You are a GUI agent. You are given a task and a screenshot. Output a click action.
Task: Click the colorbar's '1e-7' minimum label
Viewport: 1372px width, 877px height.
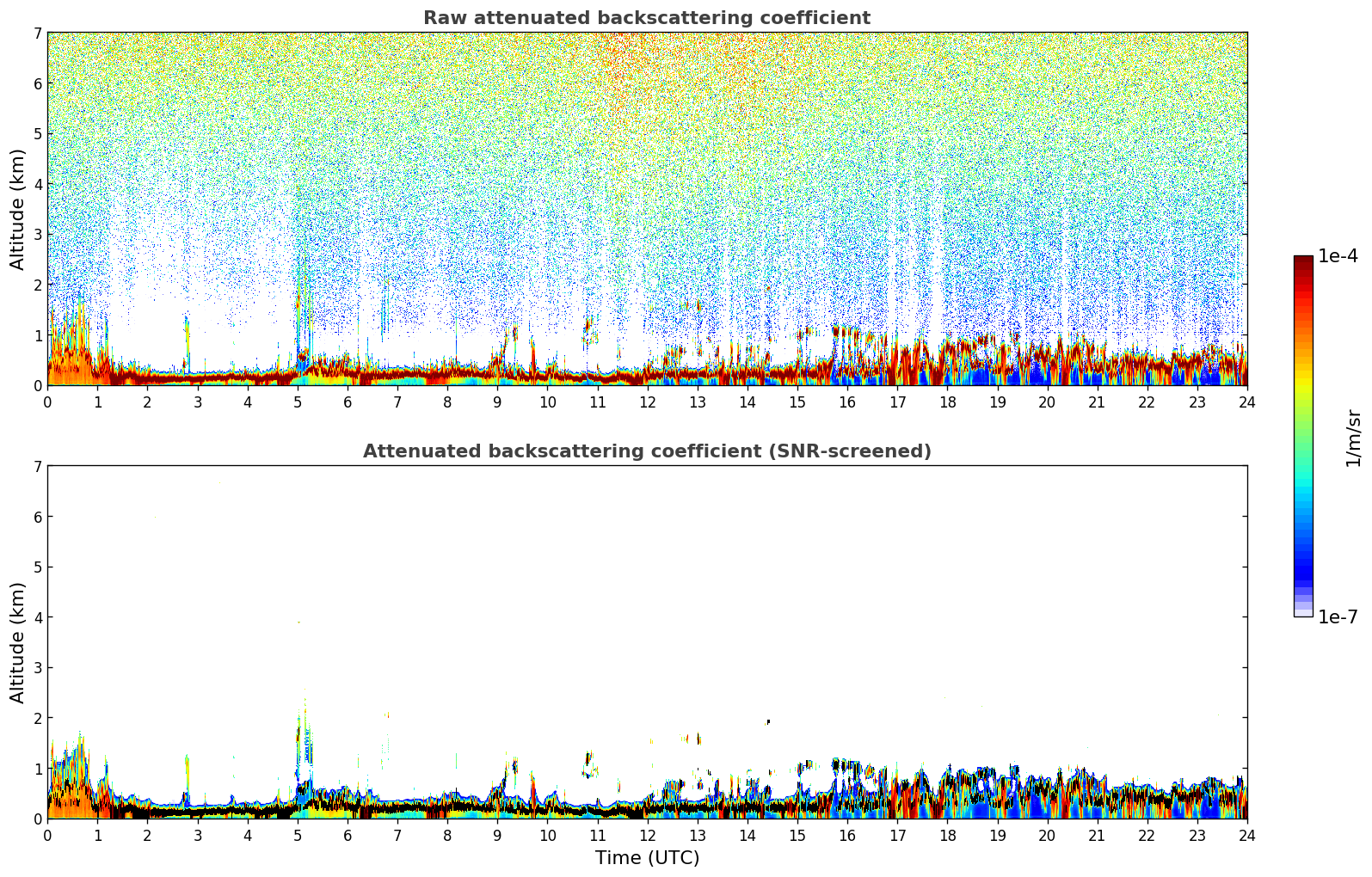(1338, 617)
